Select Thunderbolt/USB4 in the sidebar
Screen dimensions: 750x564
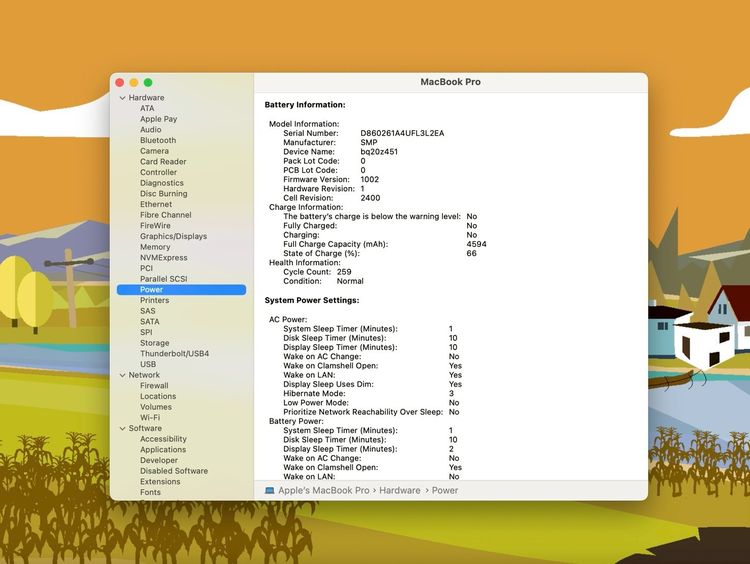(x=174, y=354)
